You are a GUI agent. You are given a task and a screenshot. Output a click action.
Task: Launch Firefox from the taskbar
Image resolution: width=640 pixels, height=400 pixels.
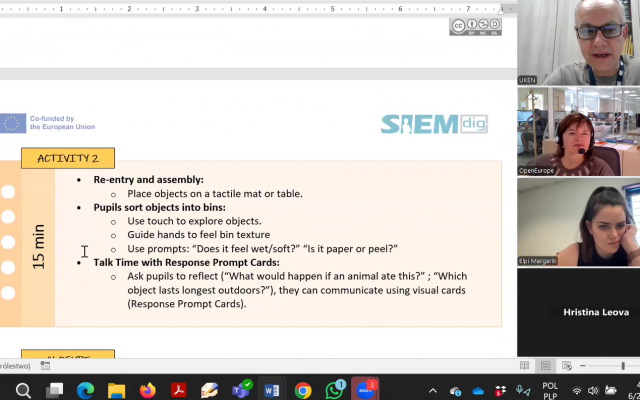pos(148,390)
